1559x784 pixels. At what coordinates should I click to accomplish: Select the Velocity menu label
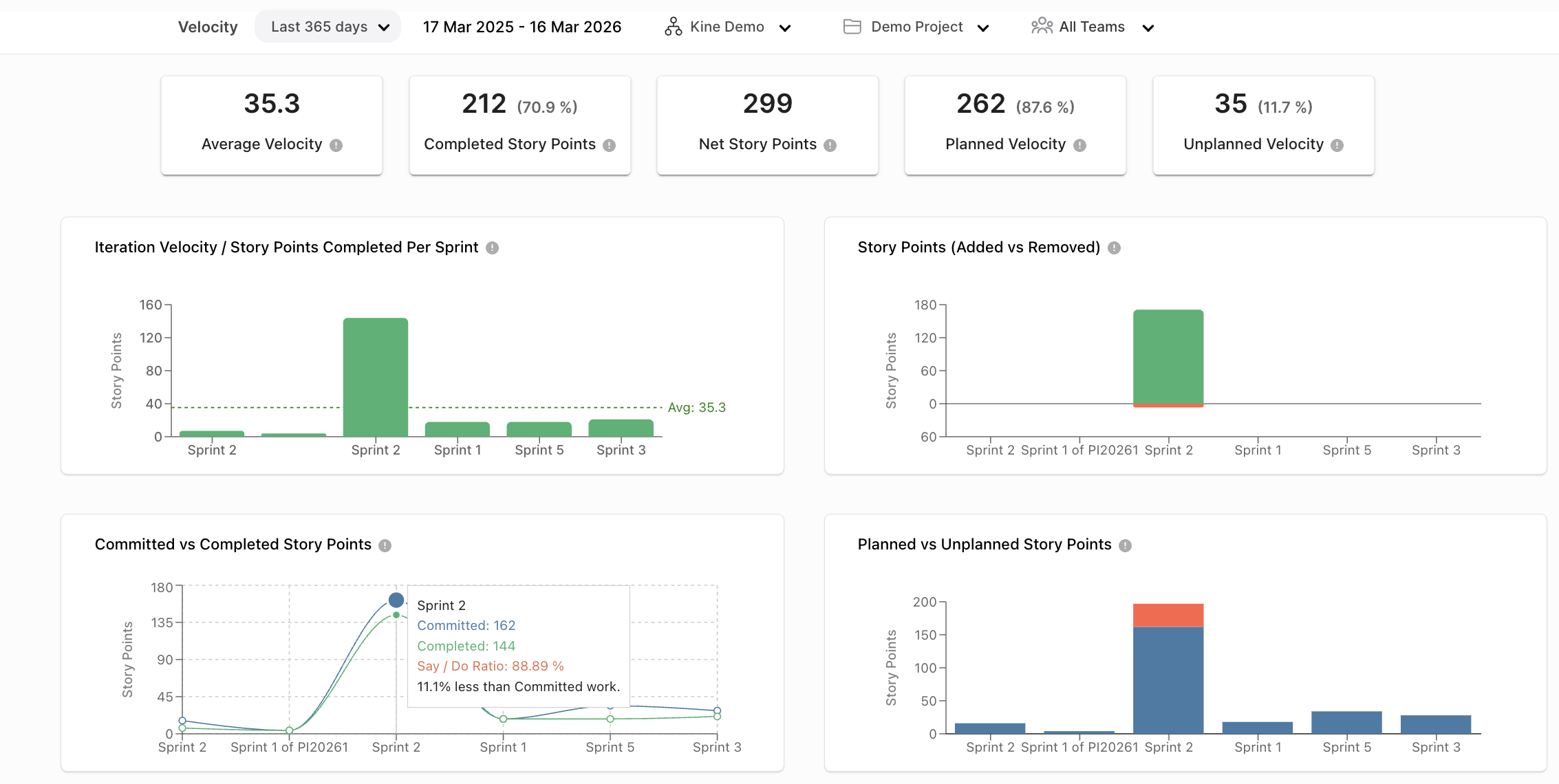(x=207, y=27)
